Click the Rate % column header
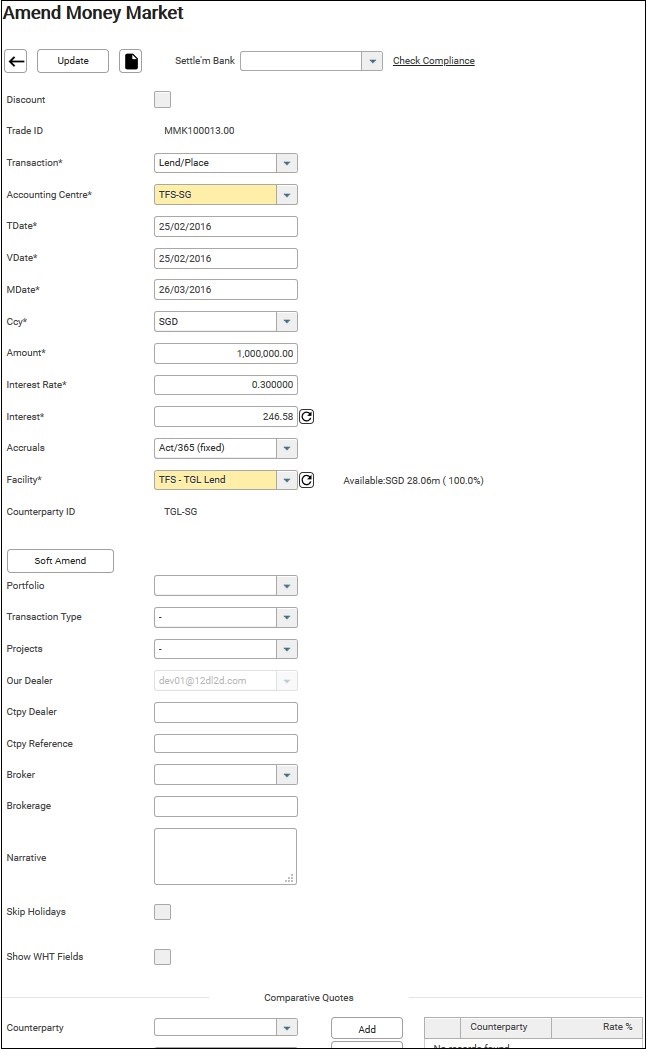The image size is (647, 1049). click(595, 1027)
